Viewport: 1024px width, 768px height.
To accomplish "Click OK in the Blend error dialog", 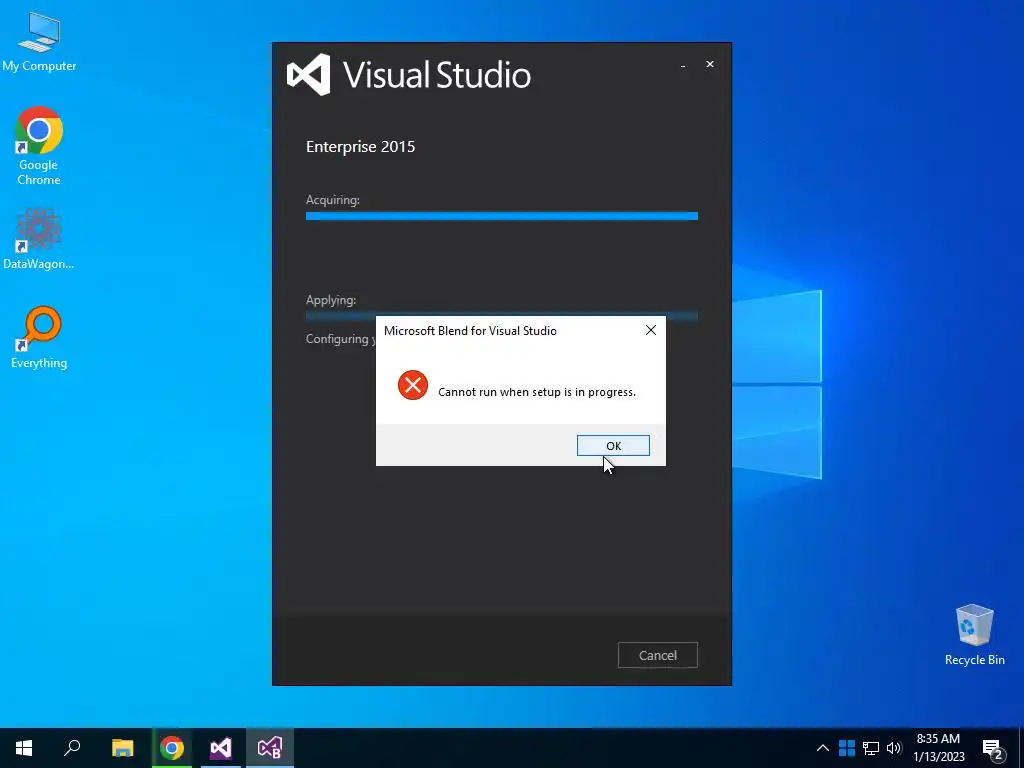I will point(613,445).
